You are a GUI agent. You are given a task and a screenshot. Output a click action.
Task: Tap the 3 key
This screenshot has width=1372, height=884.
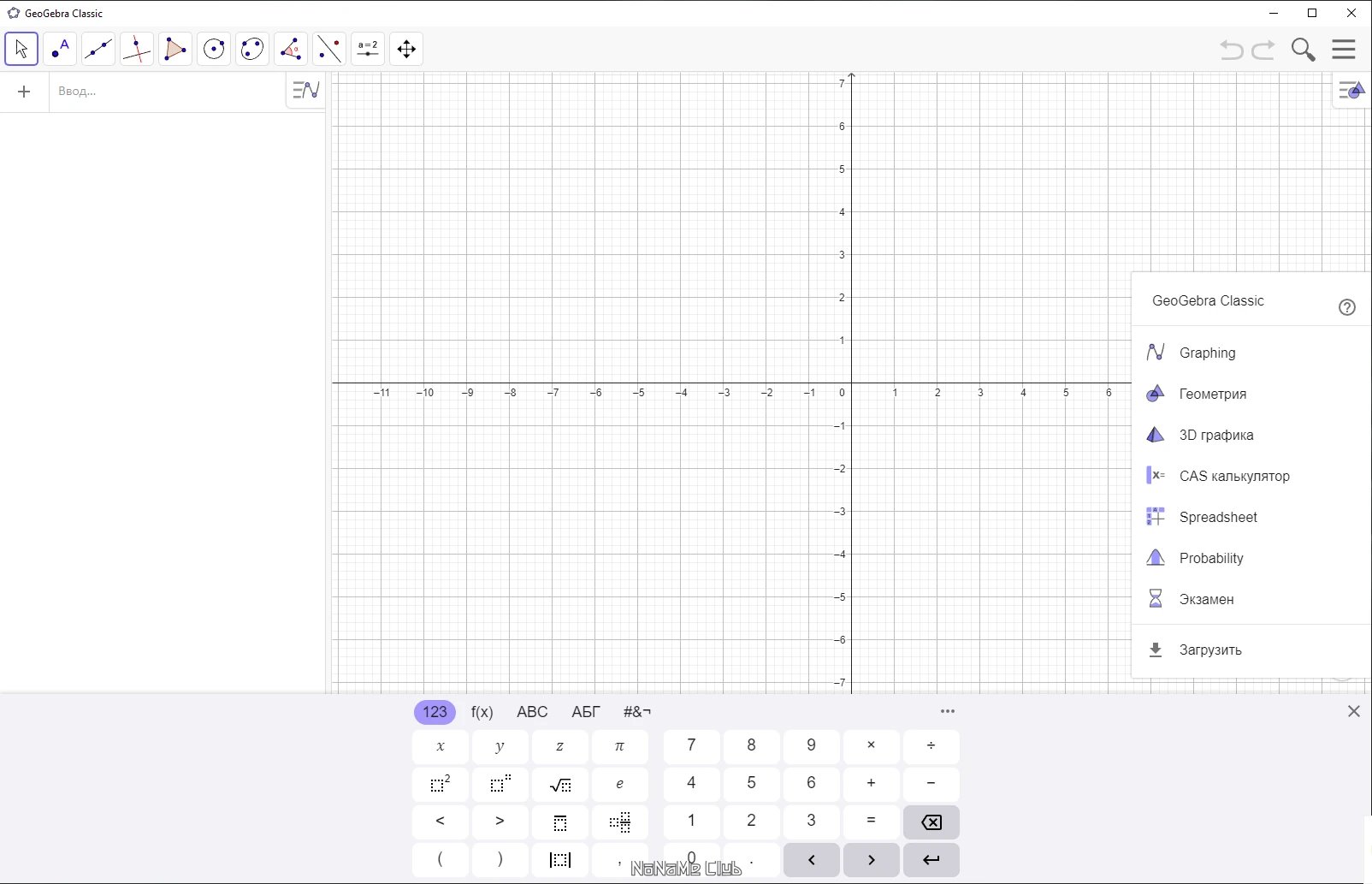point(812,822)
